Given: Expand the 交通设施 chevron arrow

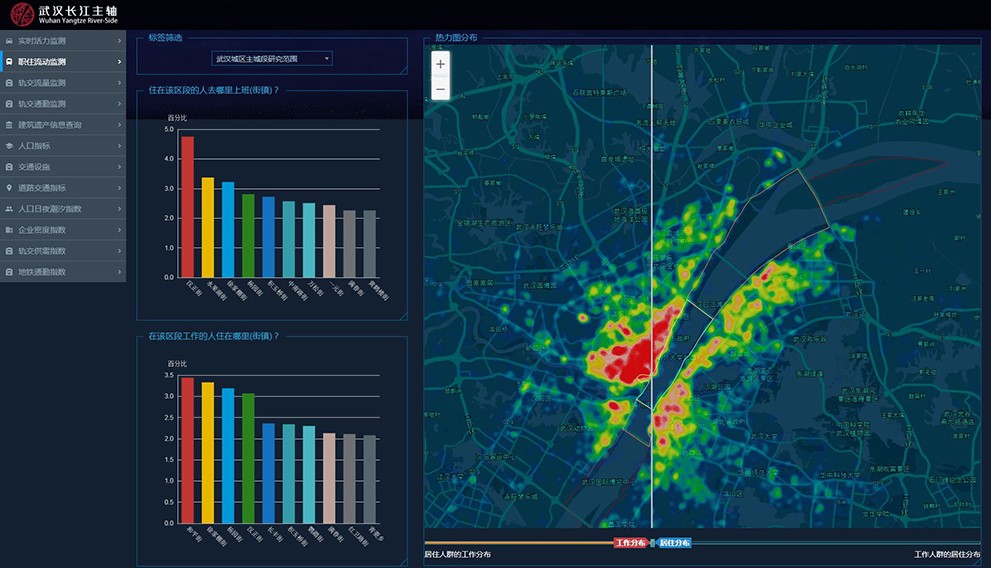Looking at the screenshot, I should coord(119,167).
